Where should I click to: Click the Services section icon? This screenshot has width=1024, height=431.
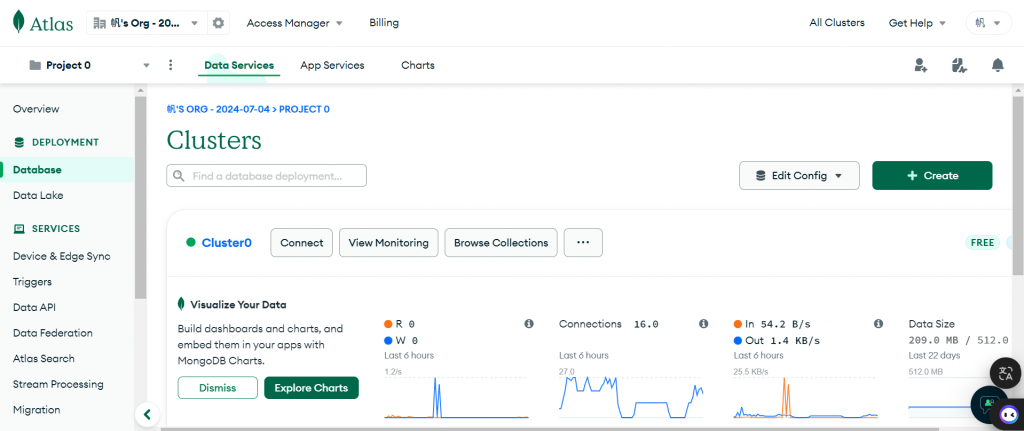pos(19,229)
